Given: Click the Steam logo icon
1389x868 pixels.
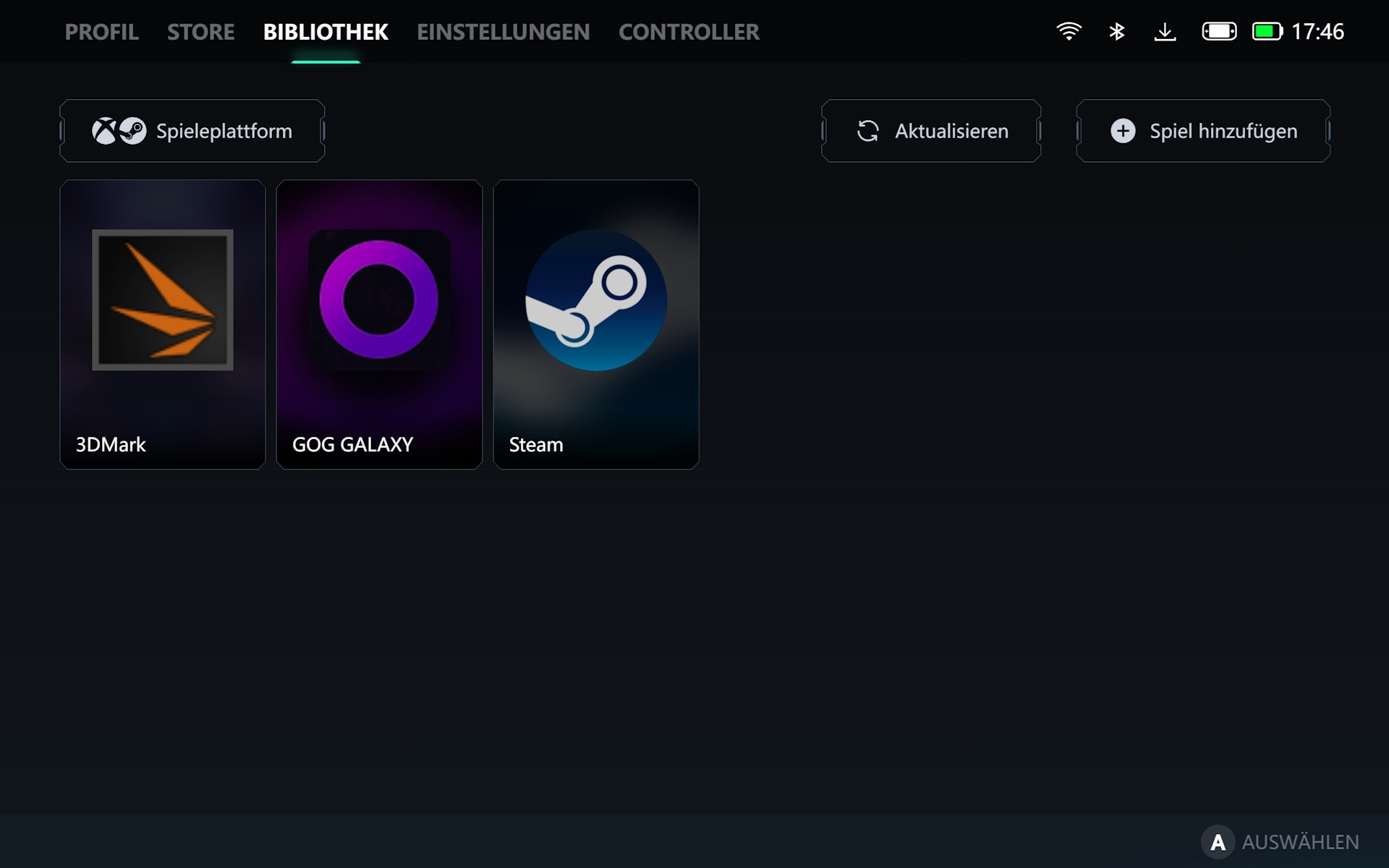Looking at the screenshot, I should pyautogui.click(x=596, y=299).
